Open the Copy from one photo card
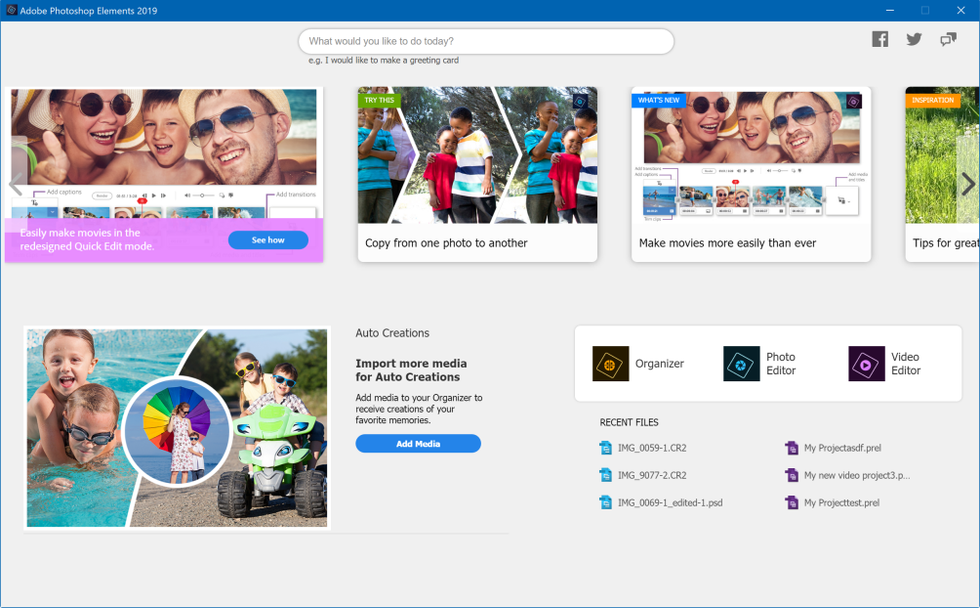 [x=477, y=175]
